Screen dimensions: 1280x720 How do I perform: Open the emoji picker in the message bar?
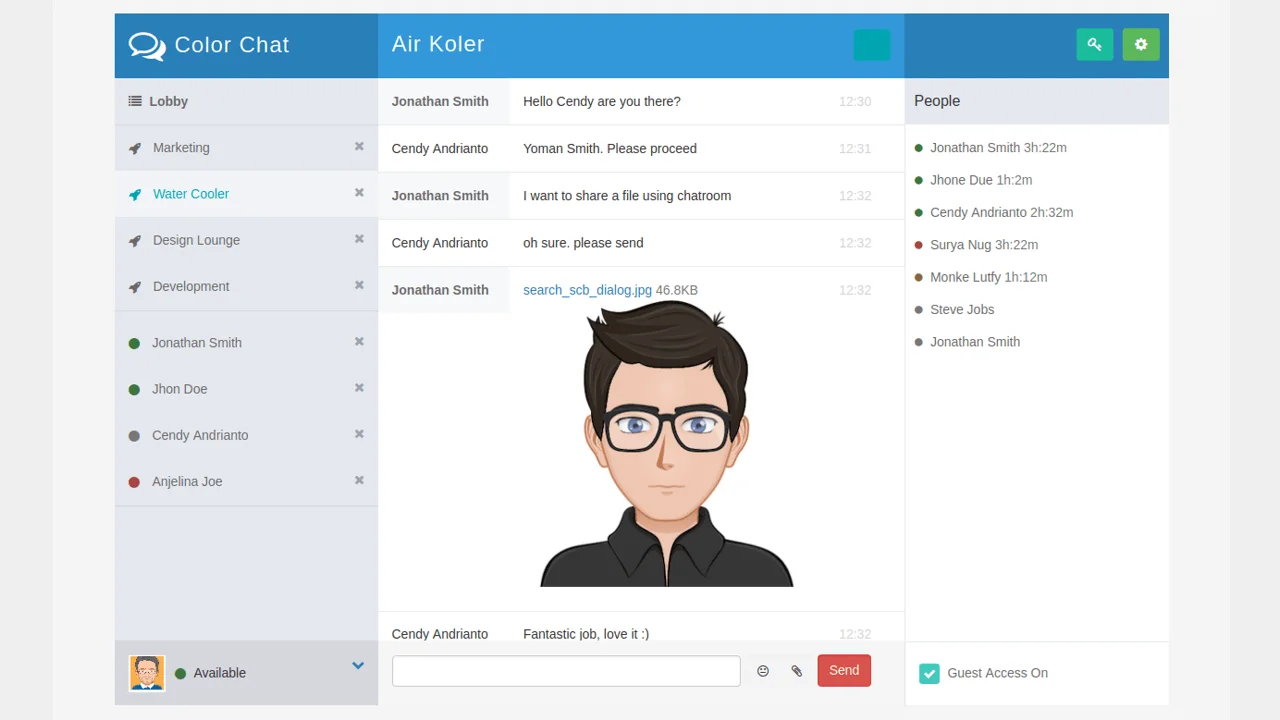click(x=763, y=671)
